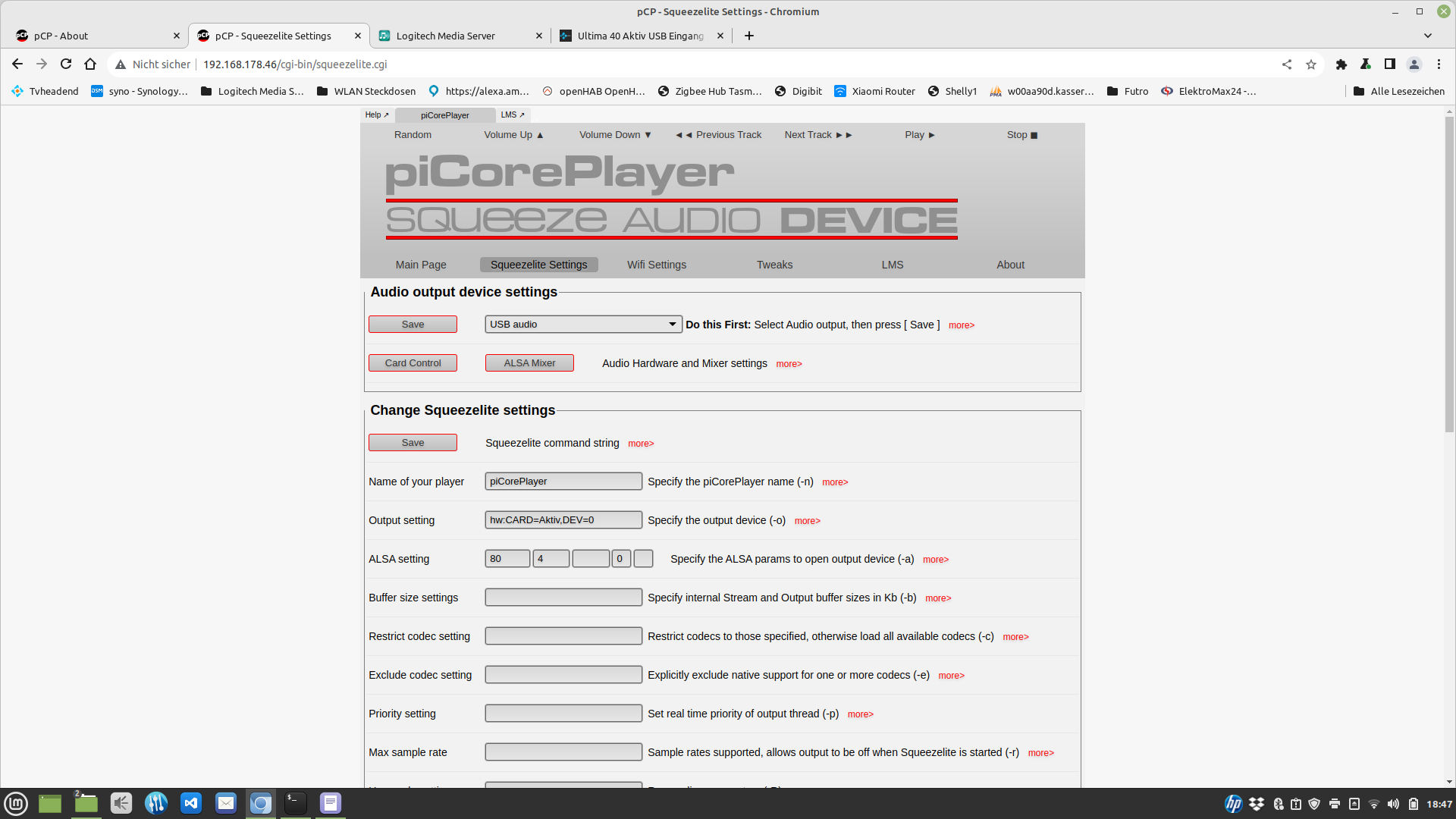Select the piCorePlayer top tab
The height and width of the screenshot is (819, 1456).
coord(445,115)
